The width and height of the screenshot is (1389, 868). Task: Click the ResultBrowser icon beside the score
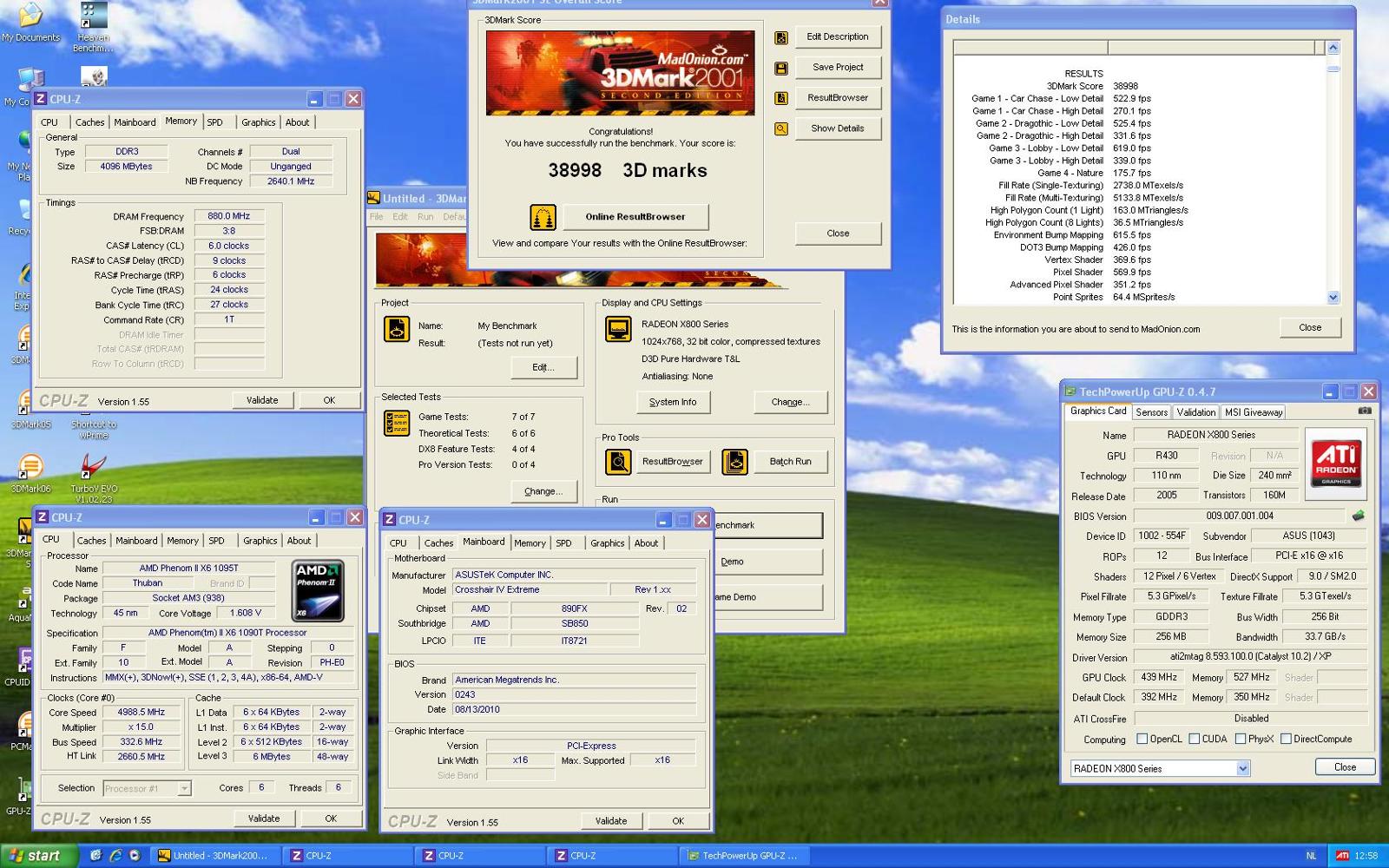click(x=781, y=98)
